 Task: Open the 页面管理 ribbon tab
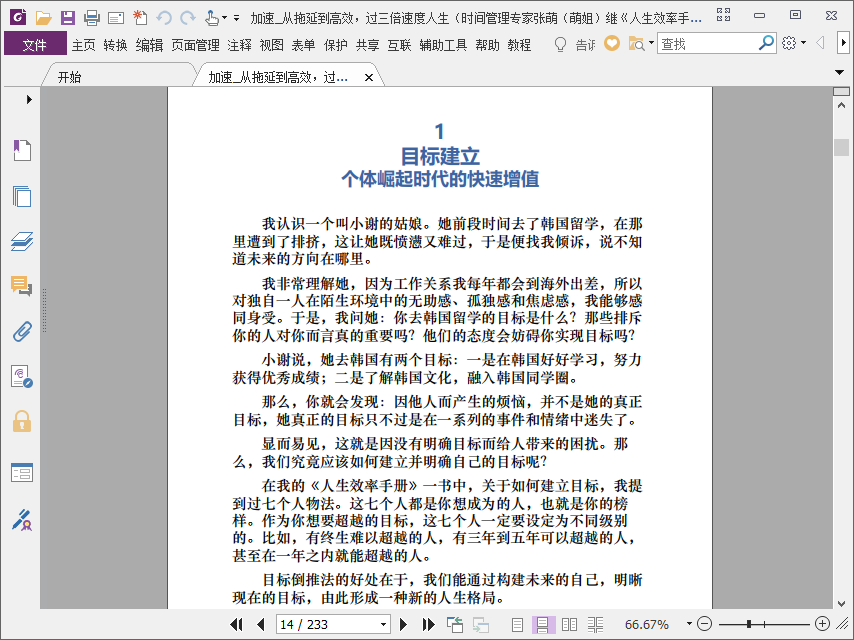195,45
